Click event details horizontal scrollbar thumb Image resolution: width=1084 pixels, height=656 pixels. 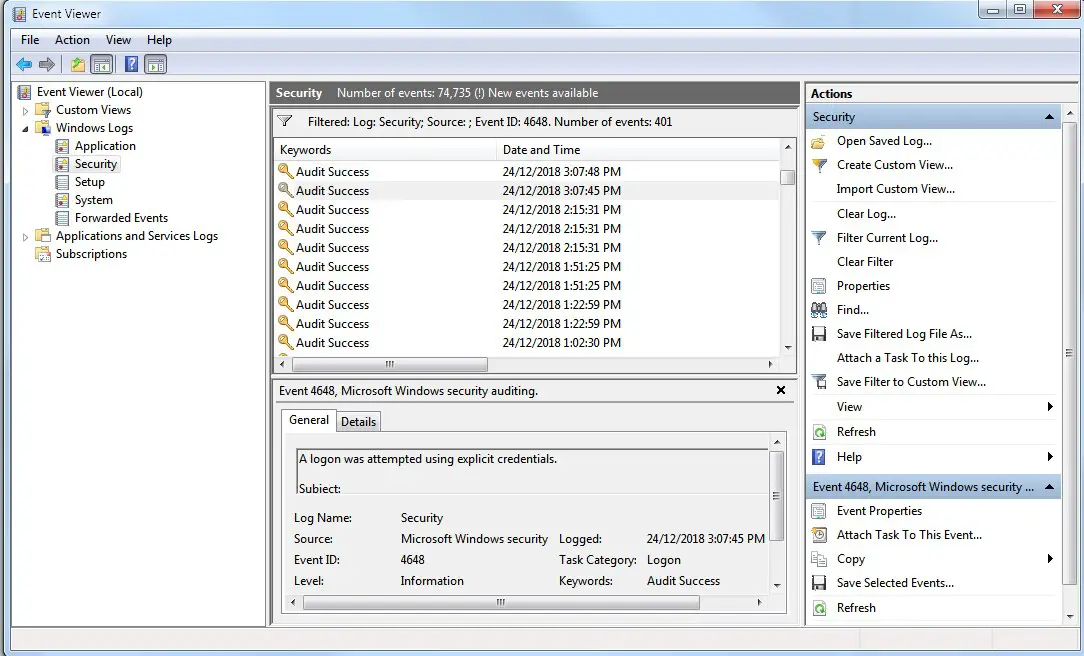point(501,603)
